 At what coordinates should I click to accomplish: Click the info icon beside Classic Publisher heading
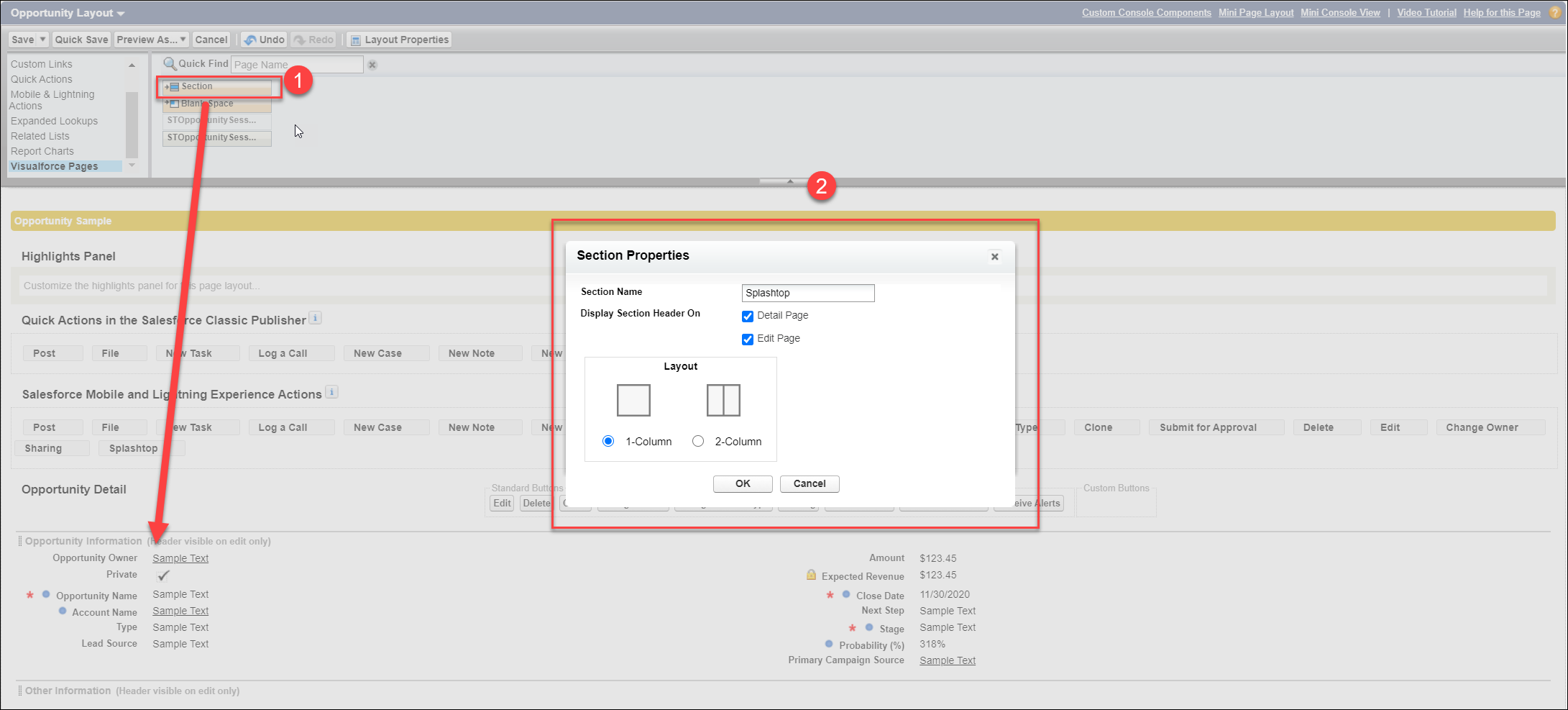315,318
